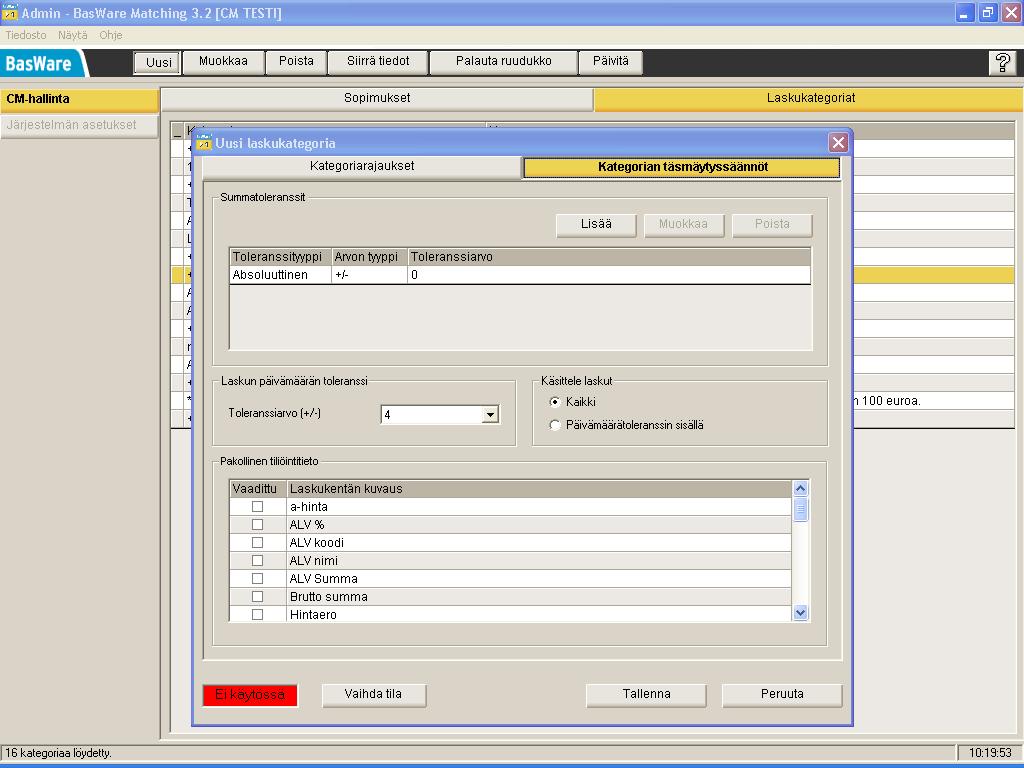
Task: Add a tolerance with the Lisää button
Action: point(596,225)
